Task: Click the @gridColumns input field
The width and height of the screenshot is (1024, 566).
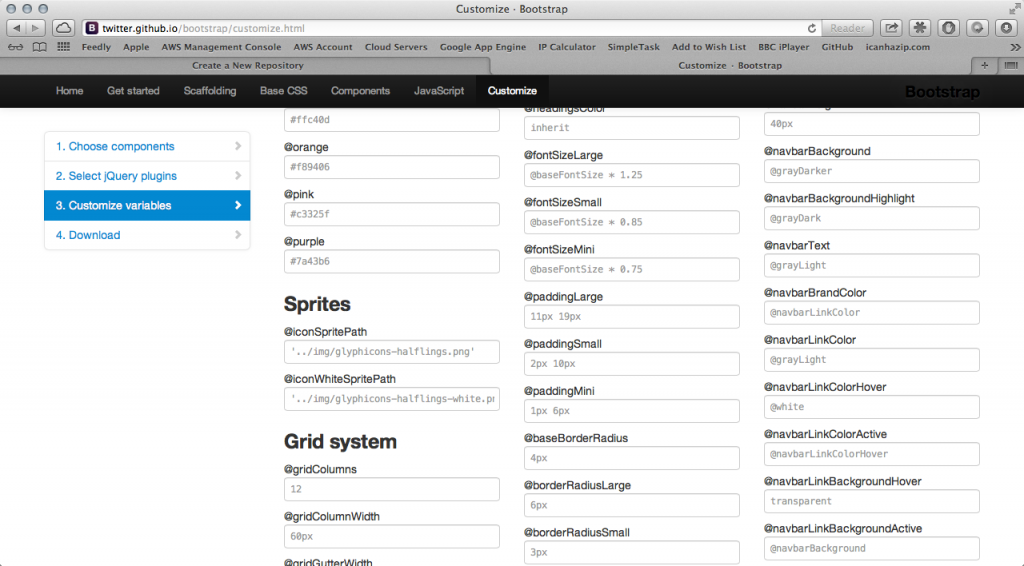Action: pos(392,489)
